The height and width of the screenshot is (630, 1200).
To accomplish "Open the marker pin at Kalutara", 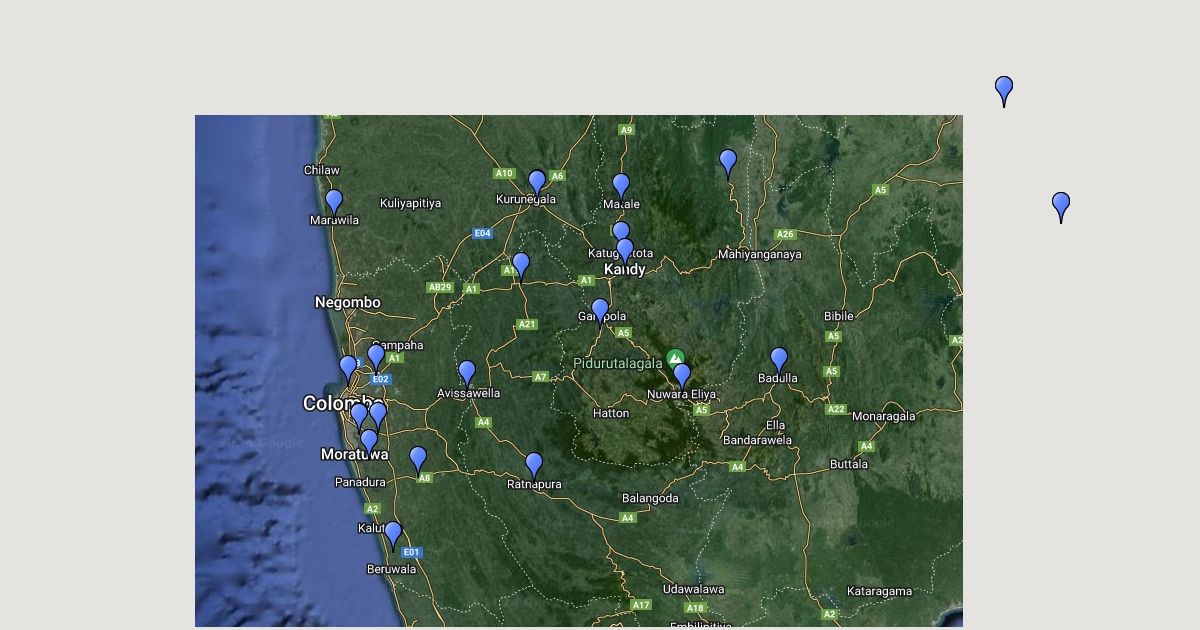I will click(x=393, y=534).
